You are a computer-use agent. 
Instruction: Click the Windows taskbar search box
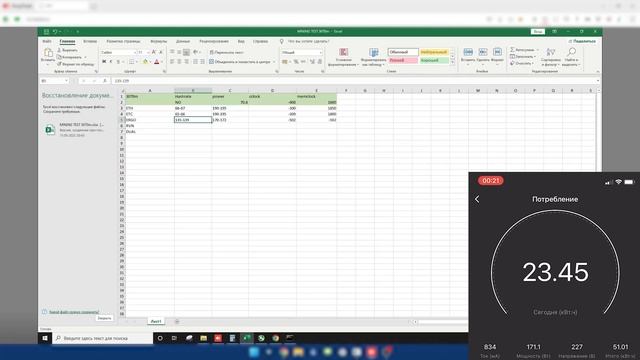(x=102, y=338)
